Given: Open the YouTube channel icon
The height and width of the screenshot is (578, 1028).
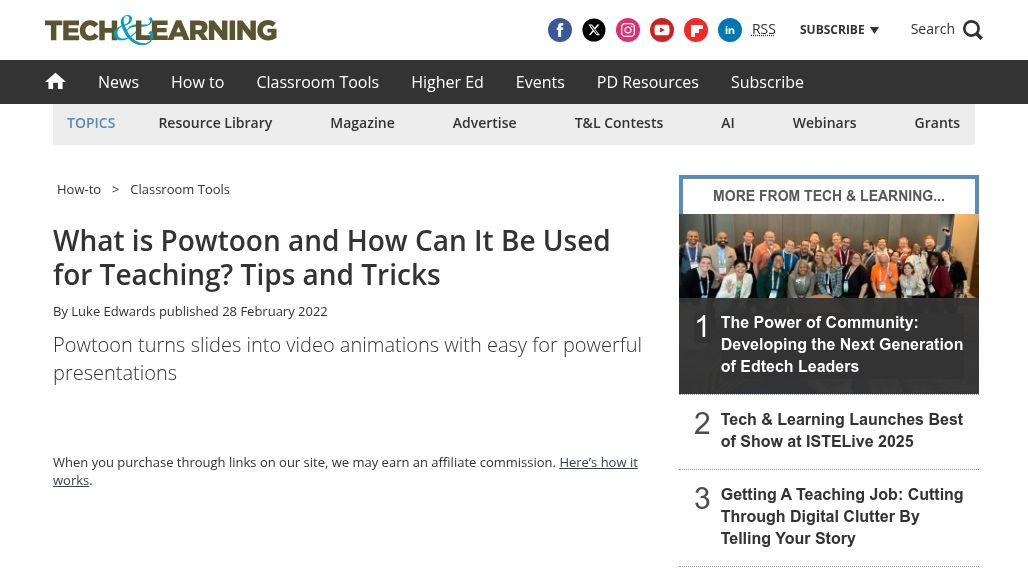Looking at the screenshot, I should [662, 30].
